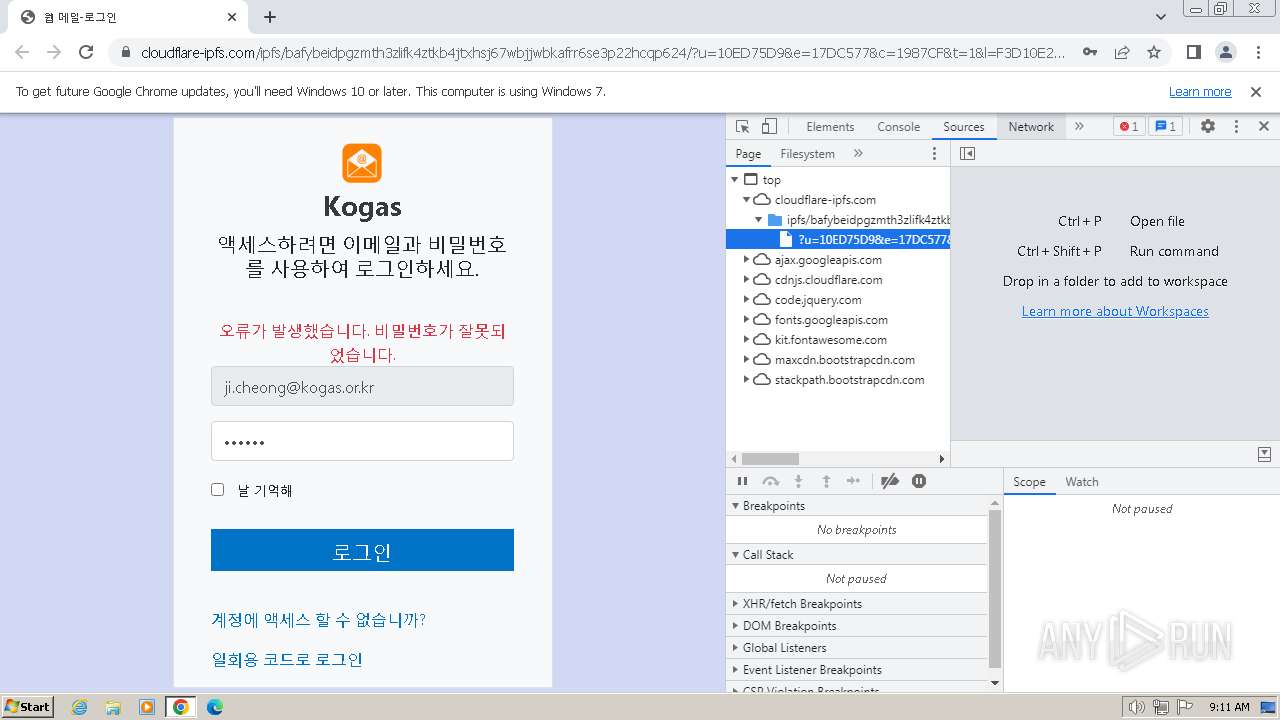1280x720 pixels.
Task: Select the stackpath.bootstrapcdn.com tree entry
Action: (849, 380)
